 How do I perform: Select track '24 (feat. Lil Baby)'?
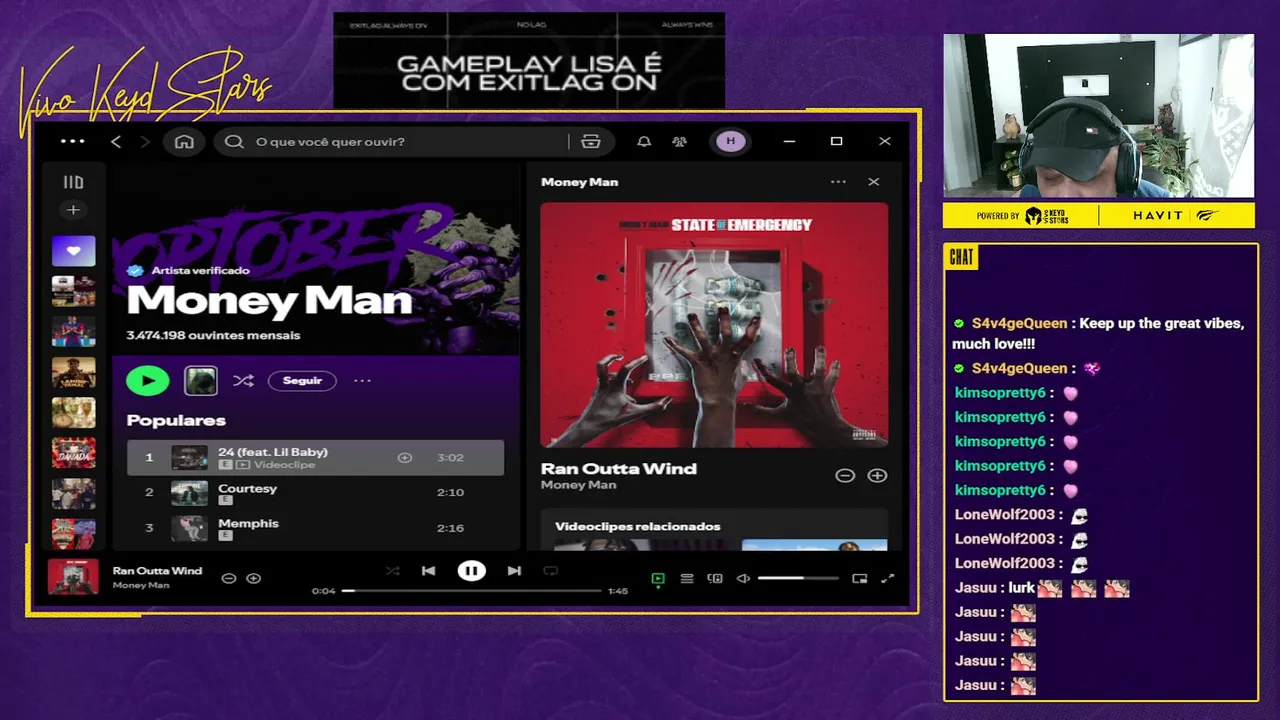(x=316, y=458)
